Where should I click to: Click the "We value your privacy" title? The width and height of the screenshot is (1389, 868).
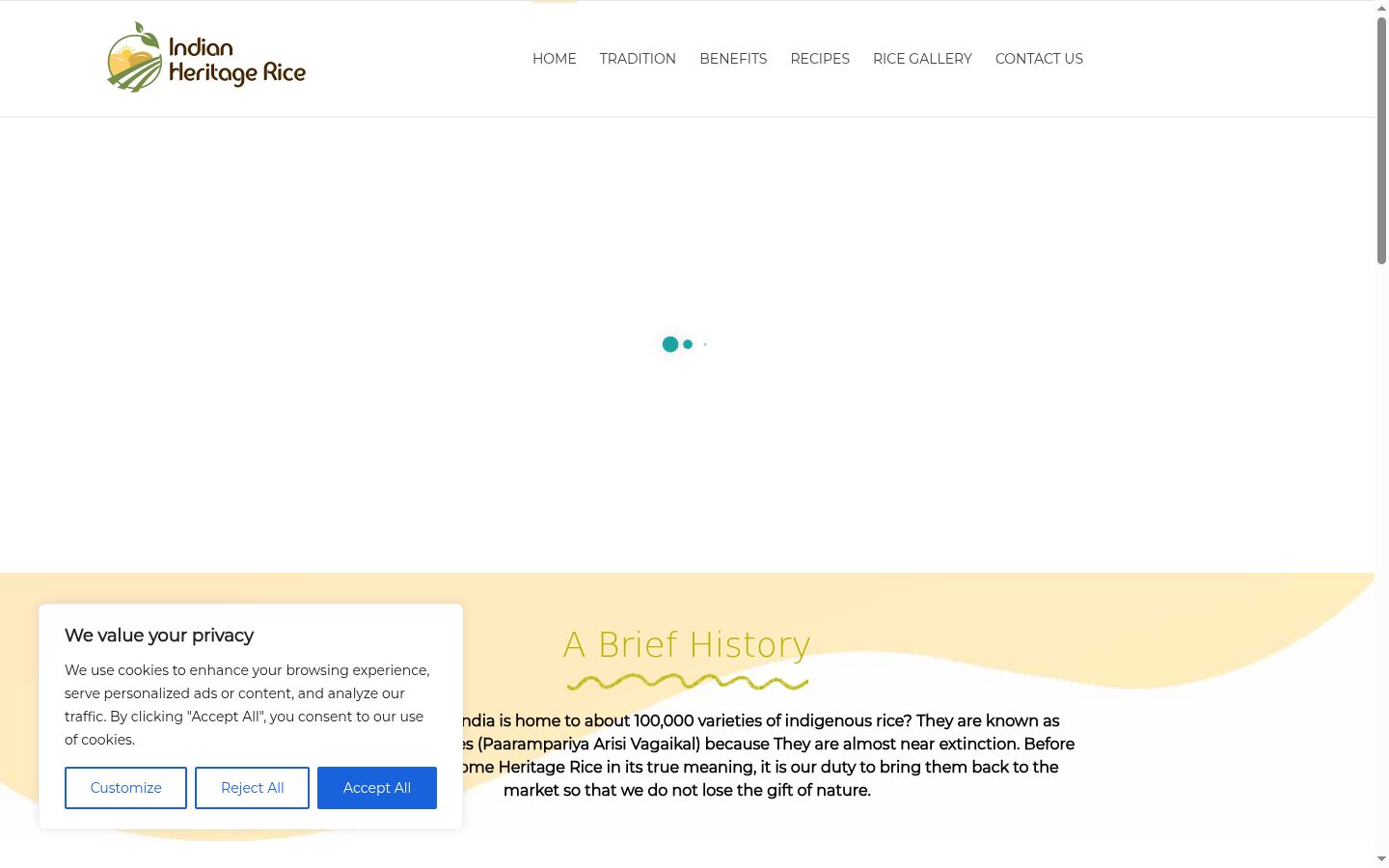pos(159,636)
